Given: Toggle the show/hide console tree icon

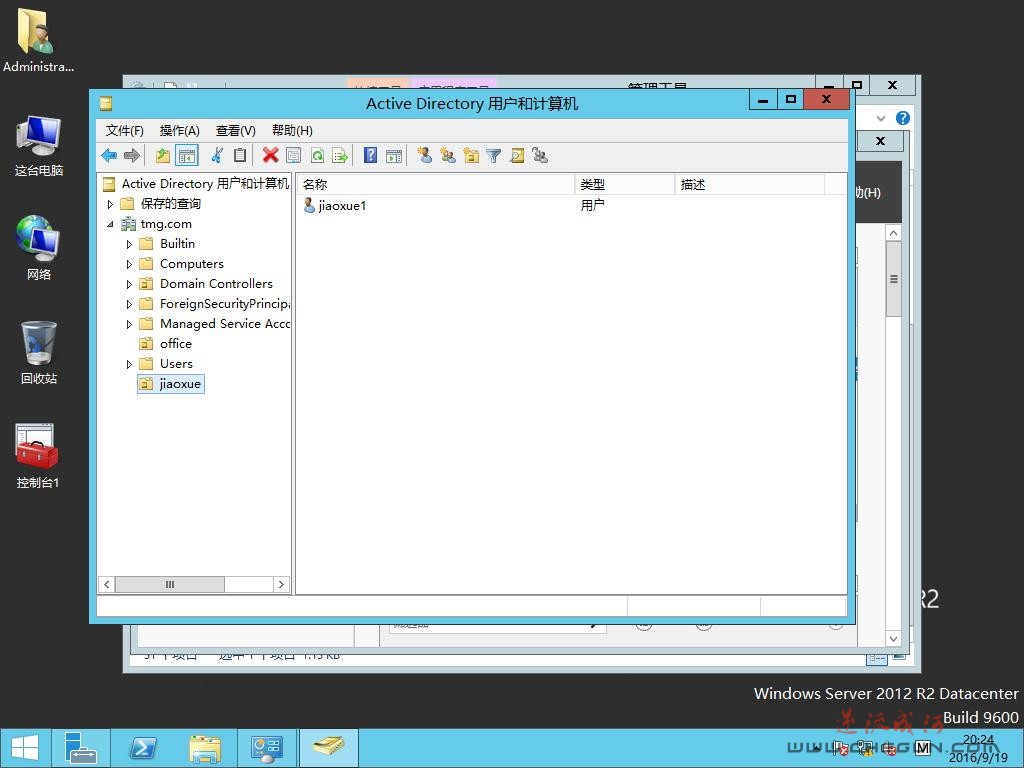Looking at the screenshot, I should pyautogui.click(x=187, y=155).
